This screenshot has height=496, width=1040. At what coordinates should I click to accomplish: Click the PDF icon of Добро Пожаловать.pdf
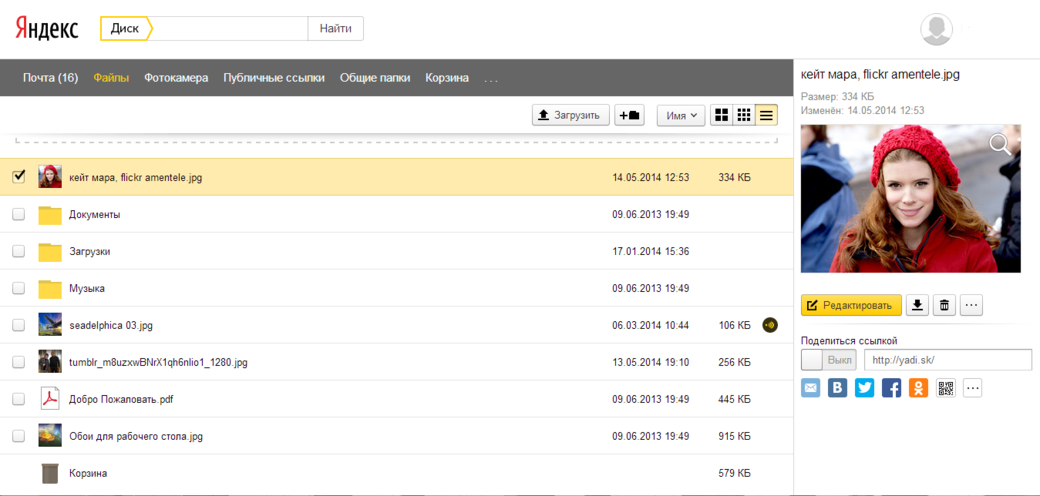(x=50, y=399)
